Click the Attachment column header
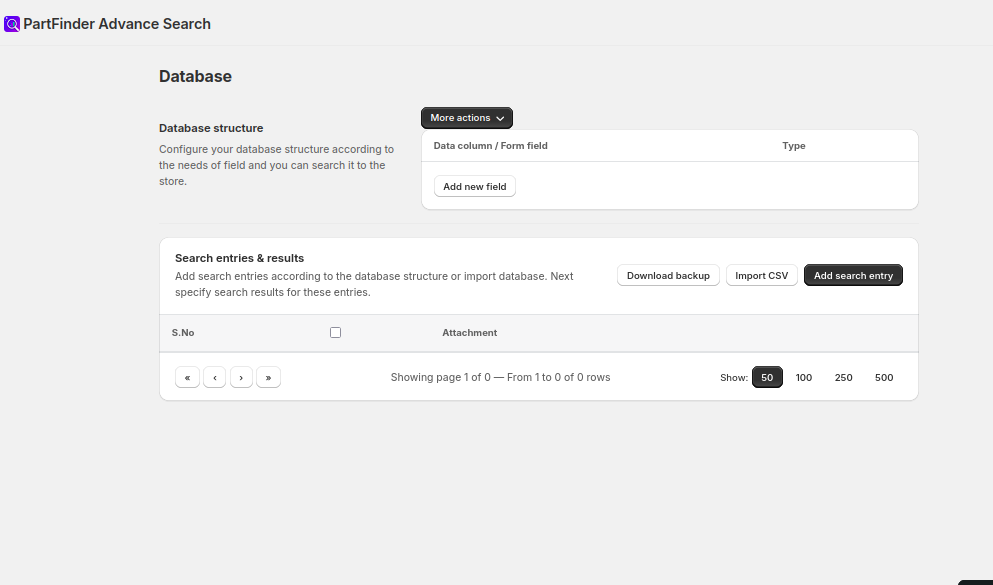This screenshot has width=993, height=585. pos(469,333)
